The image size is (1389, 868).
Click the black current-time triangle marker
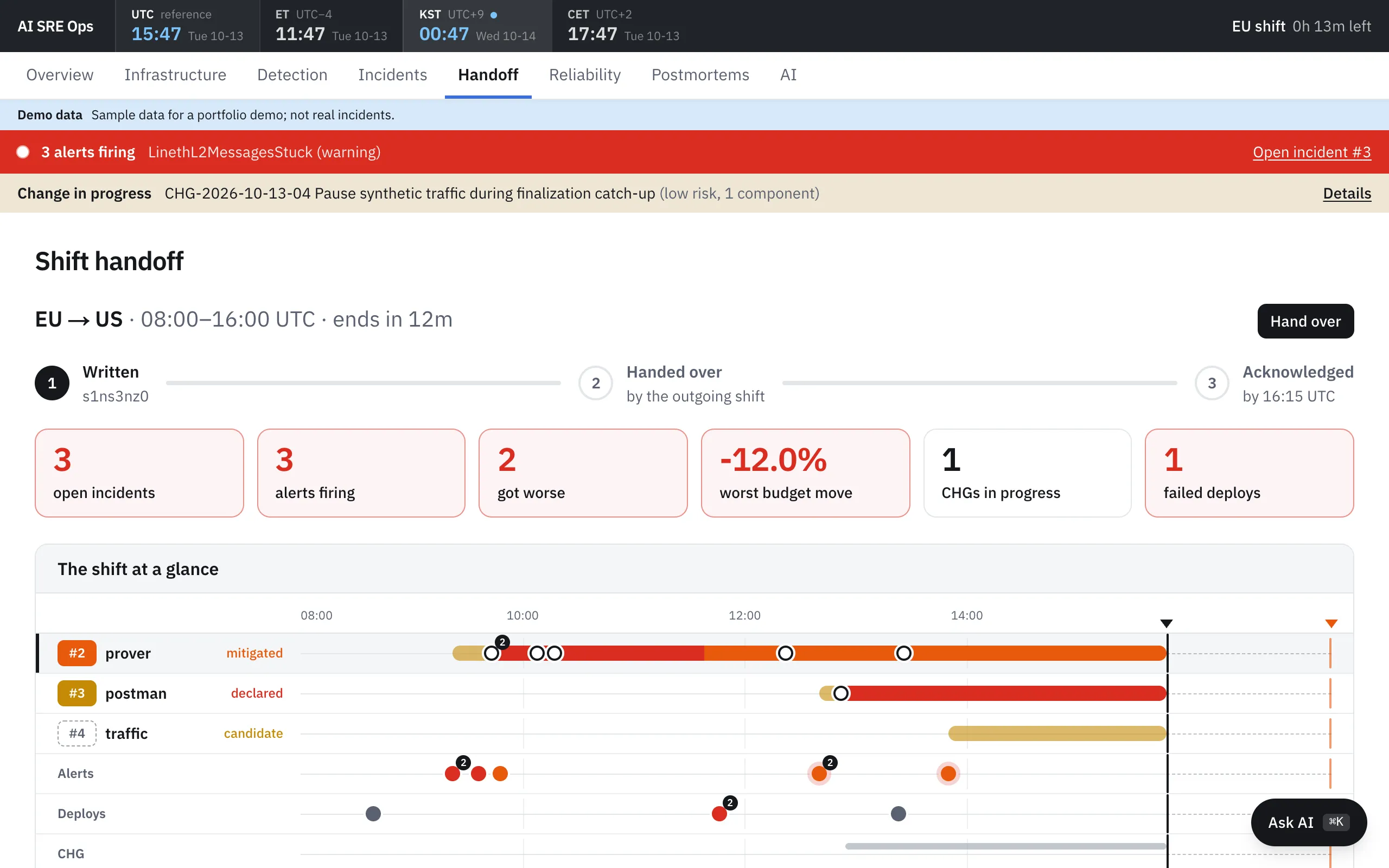pyautogui.click(x=1167, y=623)
